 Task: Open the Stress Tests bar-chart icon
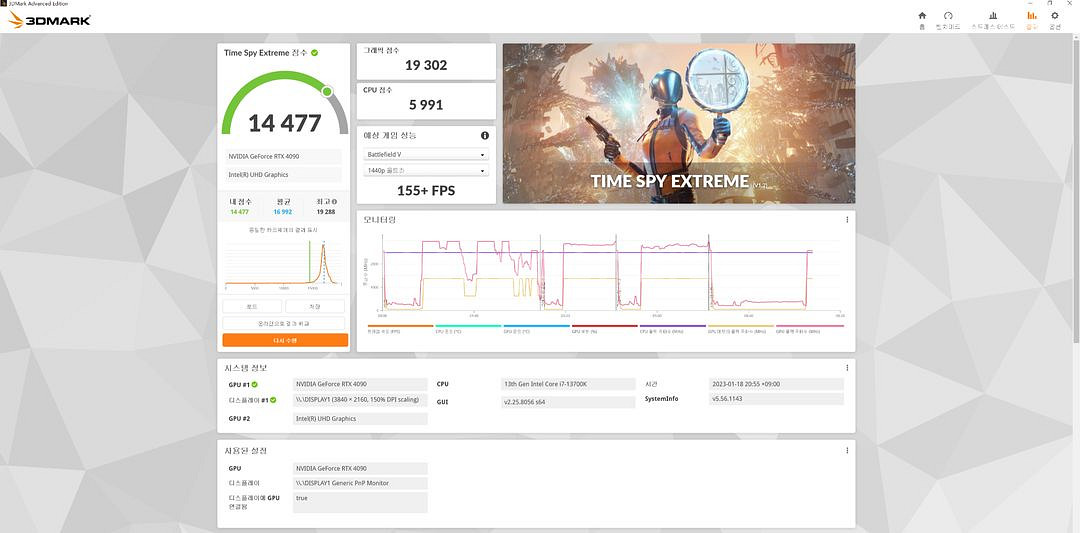click(x=992, y=19)
